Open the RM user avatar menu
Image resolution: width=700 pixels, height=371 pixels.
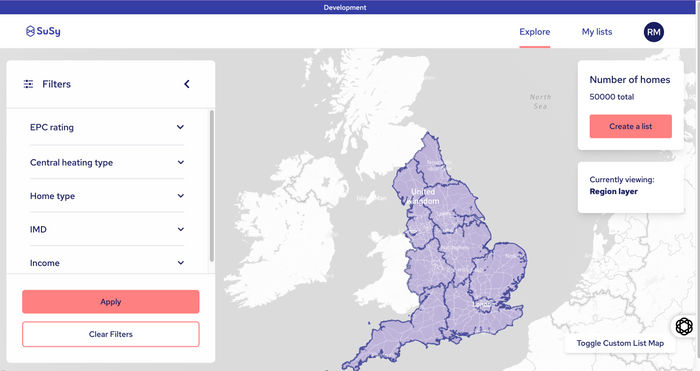coord(654,32)
